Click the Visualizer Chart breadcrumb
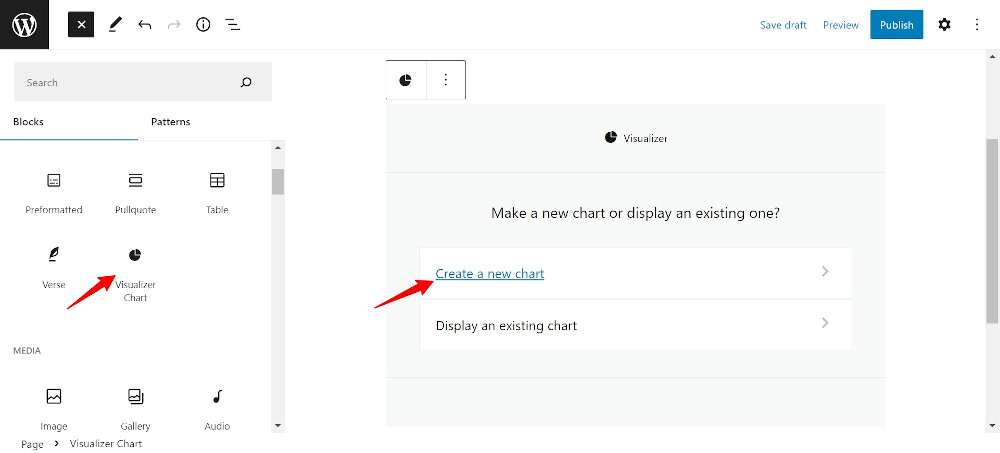This screenshot has width=1000, height=453. [106, 443]
